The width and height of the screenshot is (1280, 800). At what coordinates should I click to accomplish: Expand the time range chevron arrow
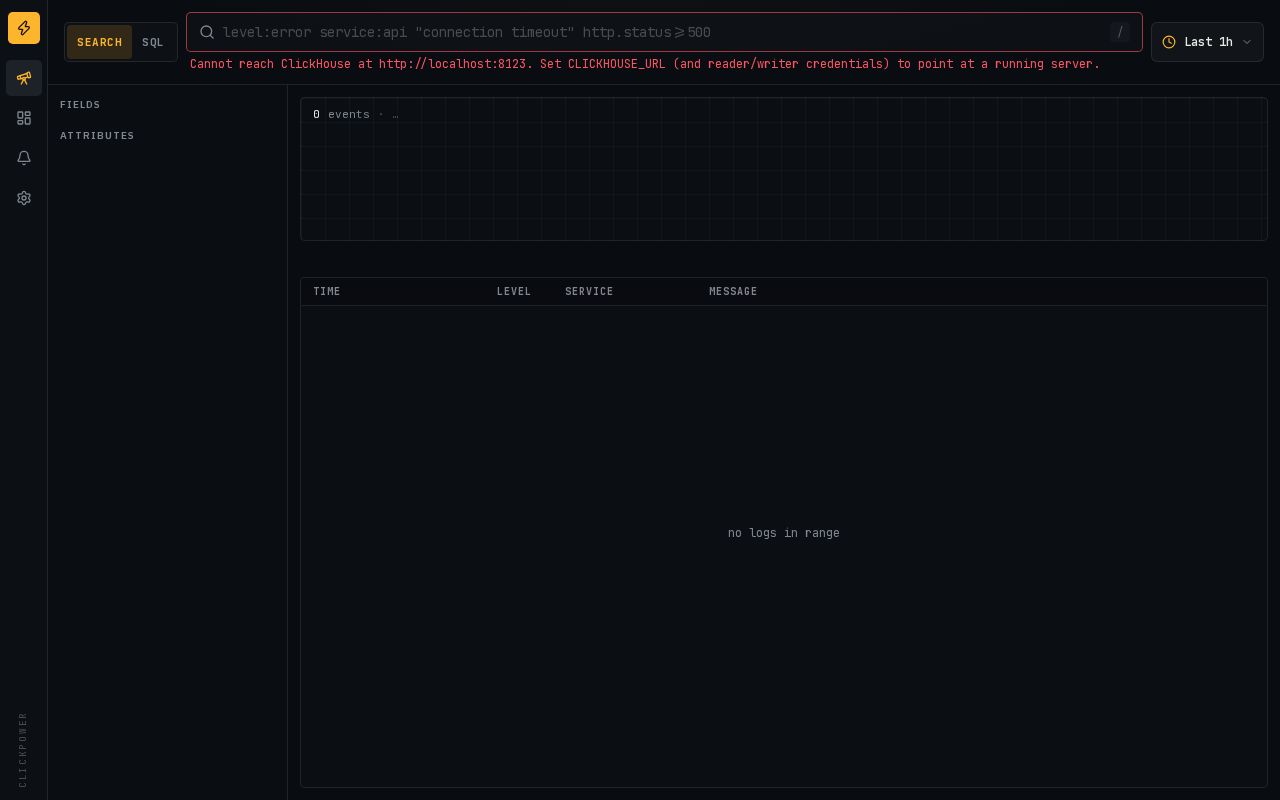(x=1246, y=42)
